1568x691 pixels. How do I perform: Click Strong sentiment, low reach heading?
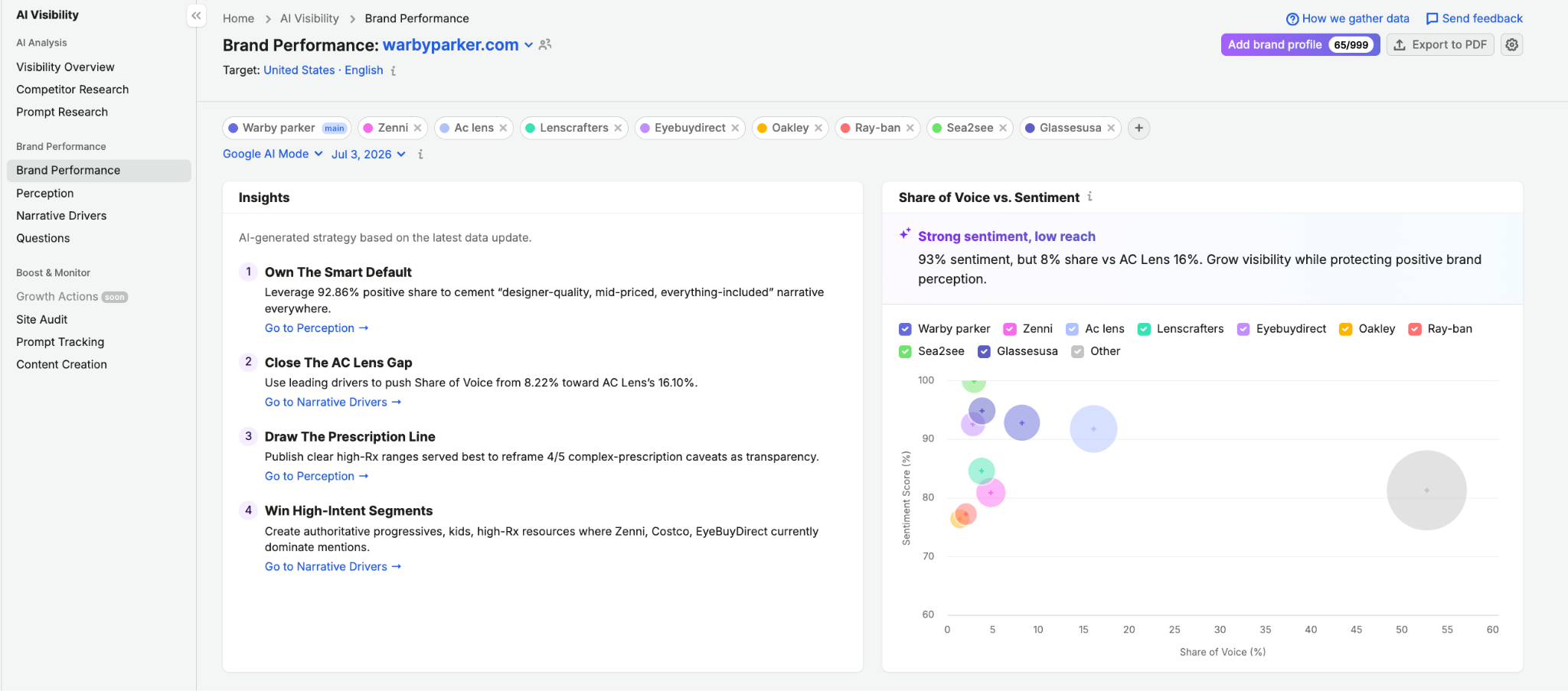point(1007,236)
